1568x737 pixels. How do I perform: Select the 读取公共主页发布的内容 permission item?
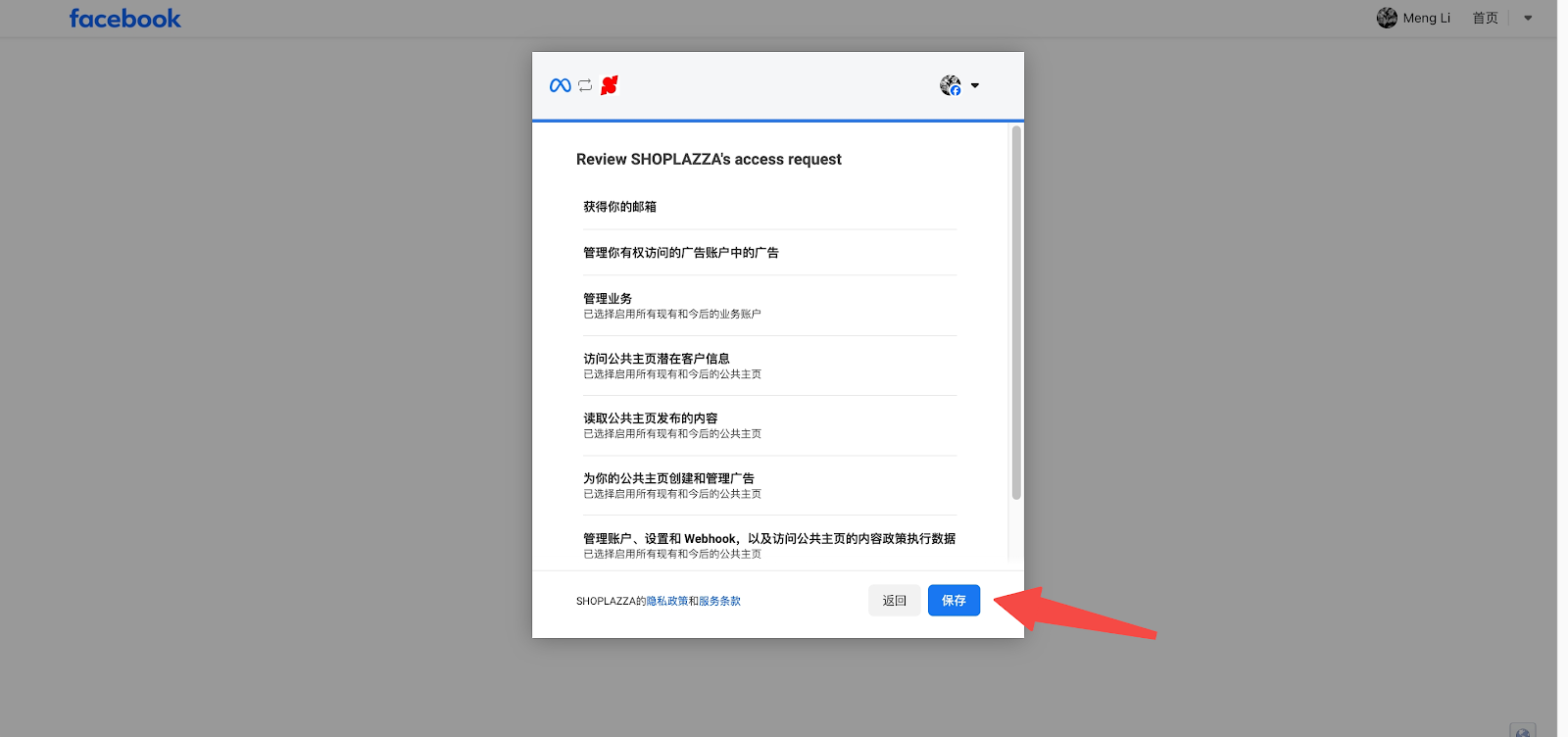tap(651, 418)
